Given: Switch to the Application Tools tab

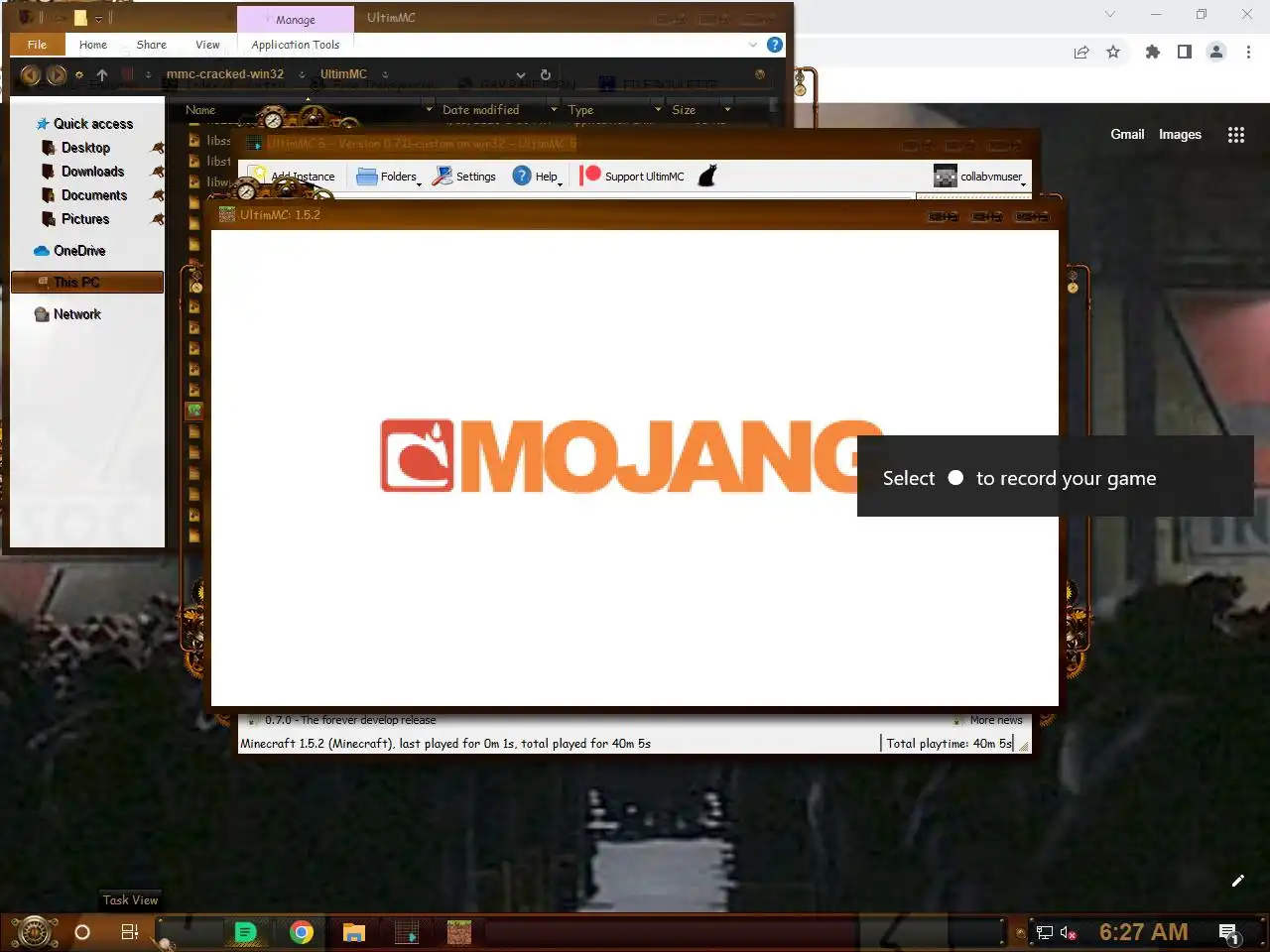Looking at the screenshot, I should [x=295, y=45].
